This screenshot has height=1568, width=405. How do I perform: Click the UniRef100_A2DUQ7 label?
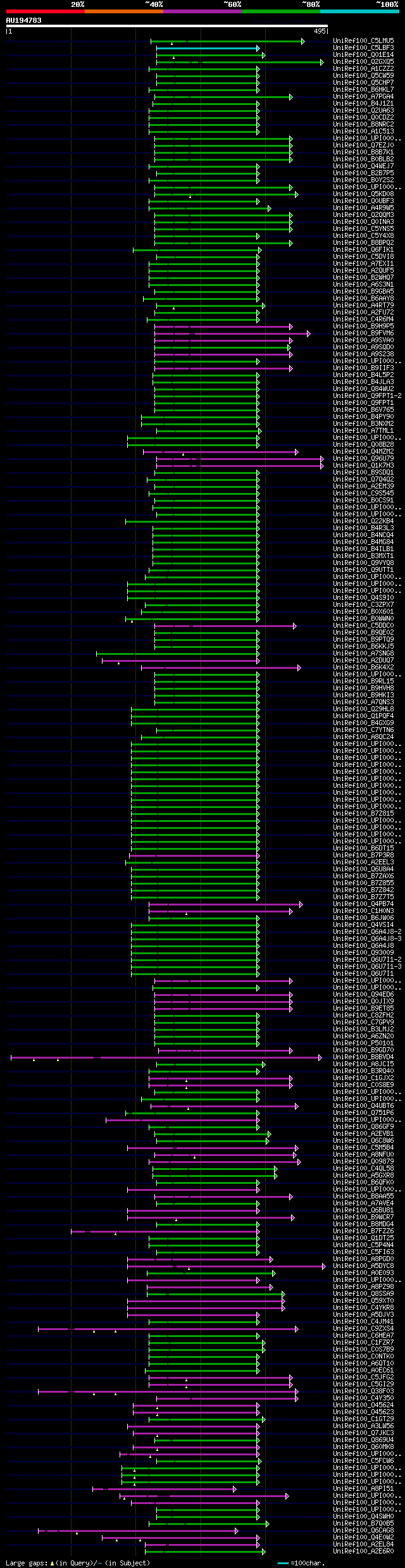(x=363, y=661)
